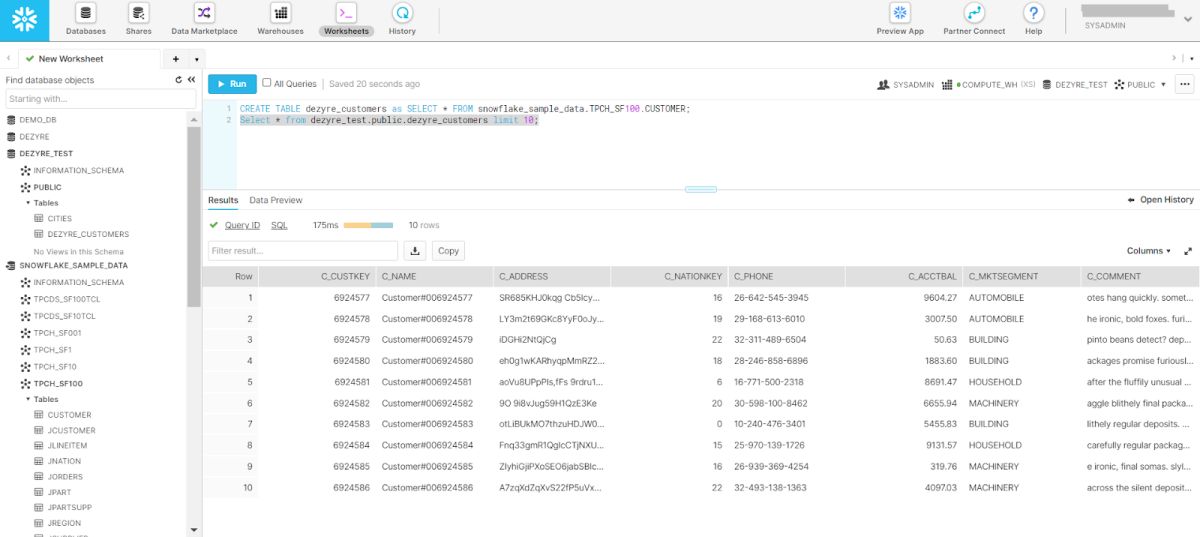The height and width of the screenshot is (537, 1200).
Task: Open Partner Connect
Action: click(974, 19)
